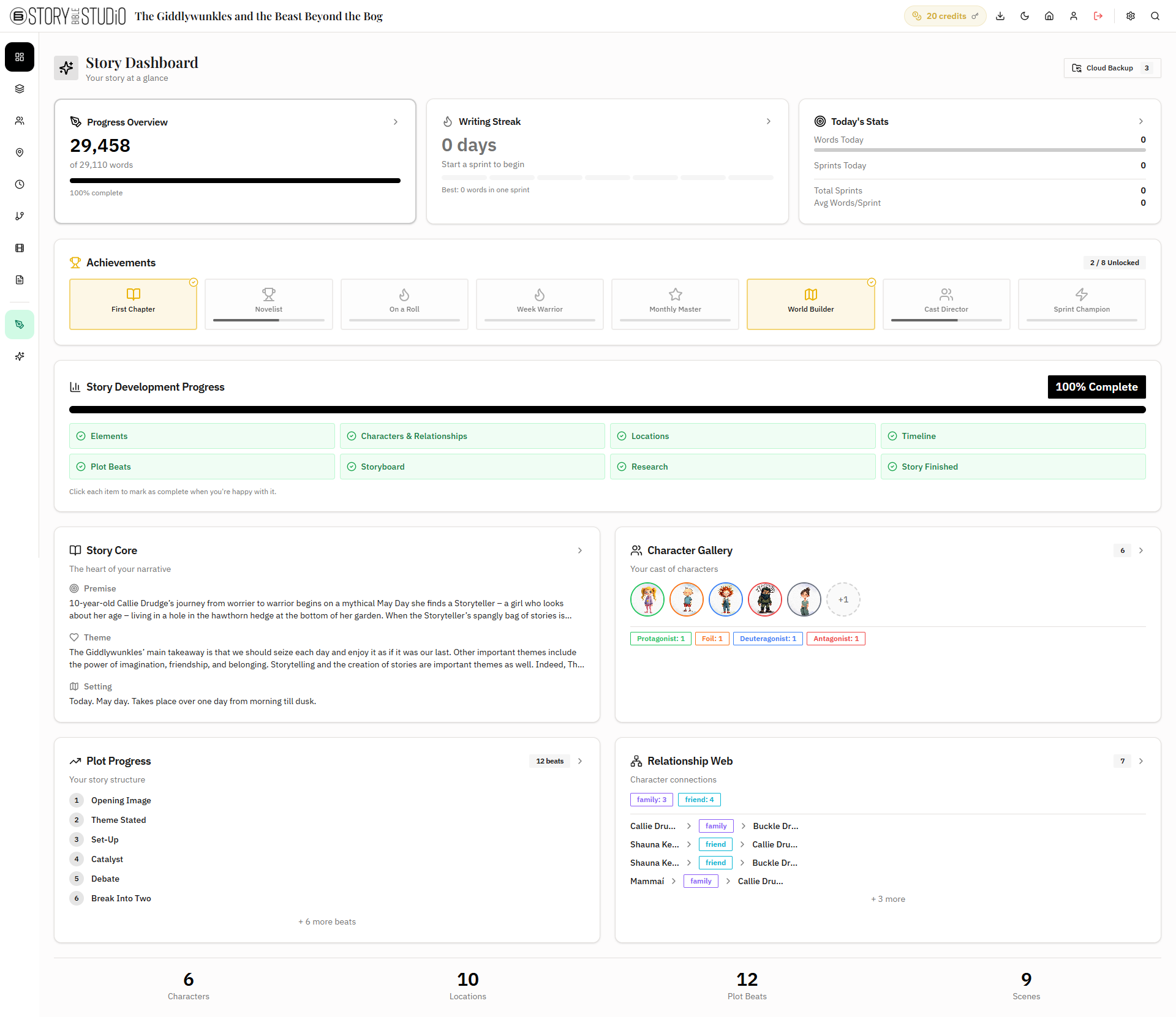Click the family: 3 filter tag
Image resolution: width=1176 pixels, height=1017 pixels.
[652, 800]
